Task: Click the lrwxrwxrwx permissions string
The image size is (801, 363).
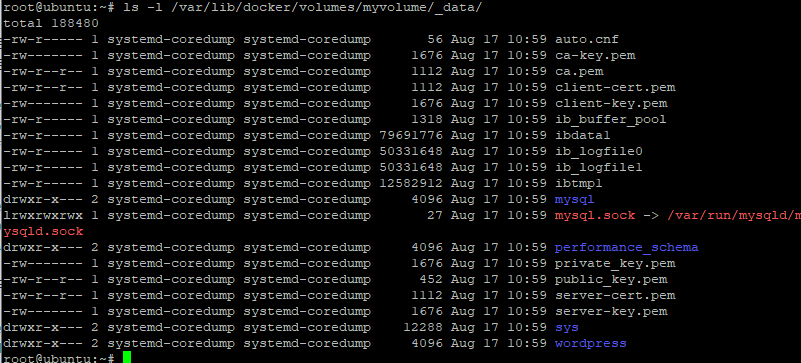Action: point(43,215)
